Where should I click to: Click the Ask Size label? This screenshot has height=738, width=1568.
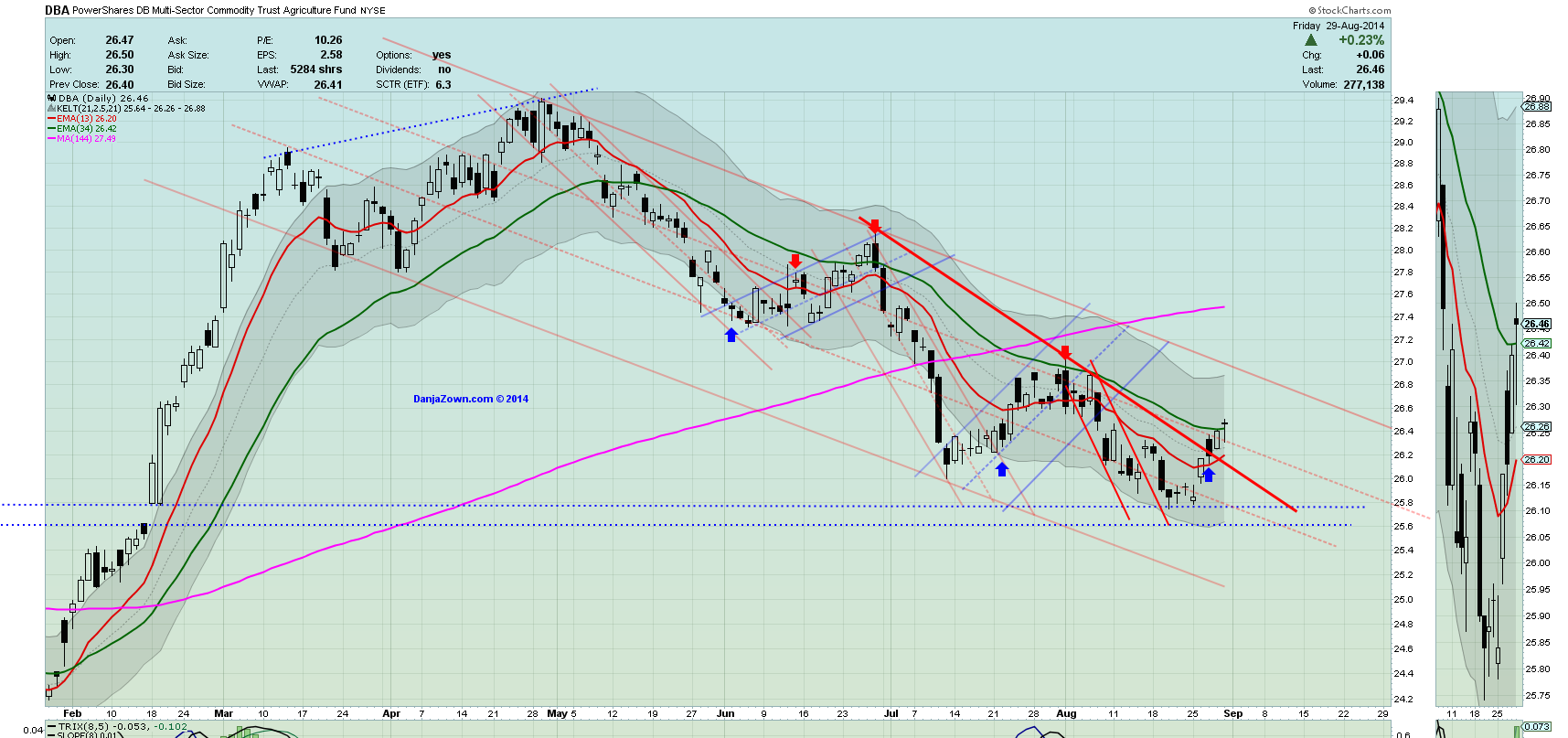click(188, 55)
